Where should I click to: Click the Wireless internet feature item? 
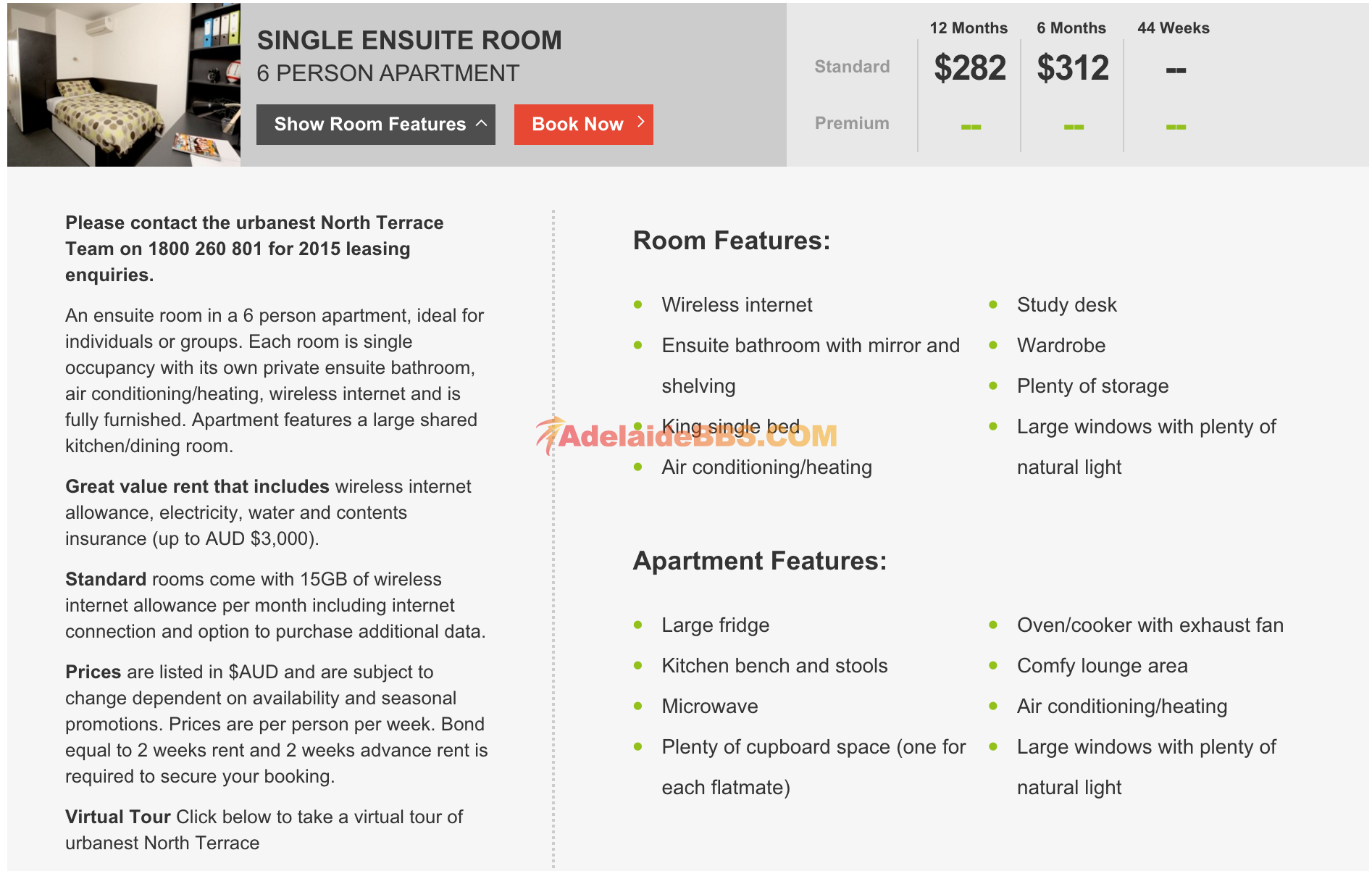click(x=737, y=304)
